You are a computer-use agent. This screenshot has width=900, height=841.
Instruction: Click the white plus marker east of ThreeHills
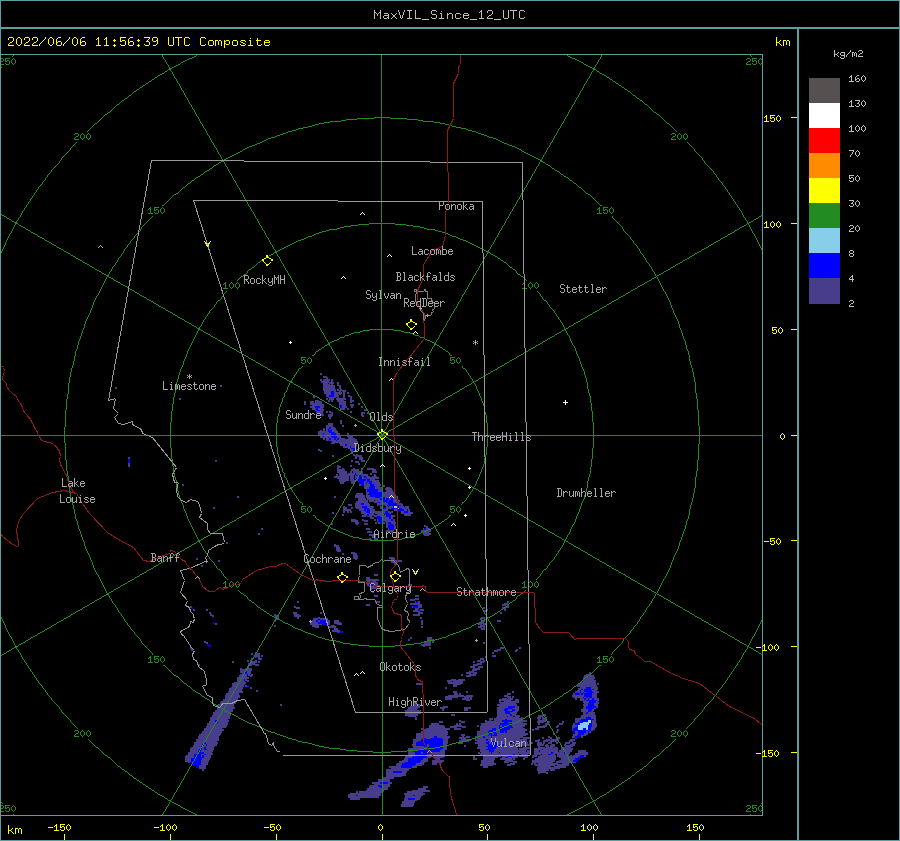point(565,402)
